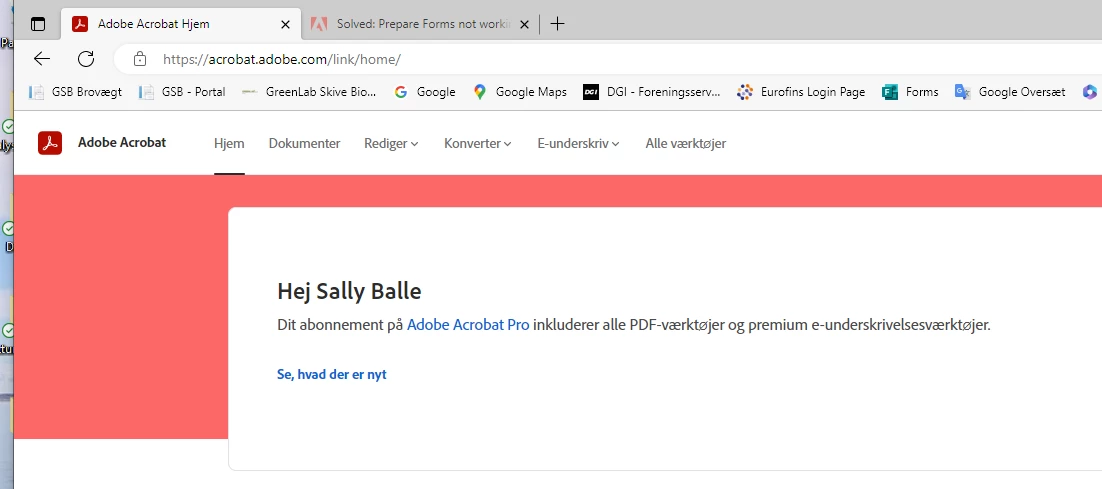Go to Hjem in Acrobat navigation

point(229,143)
